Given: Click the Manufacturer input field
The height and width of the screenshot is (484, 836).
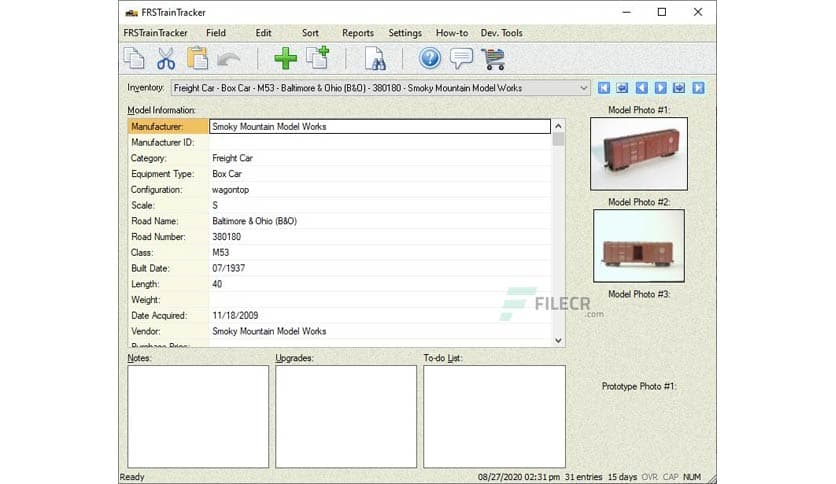Looking at the screenshot, I should pos(380,126).
